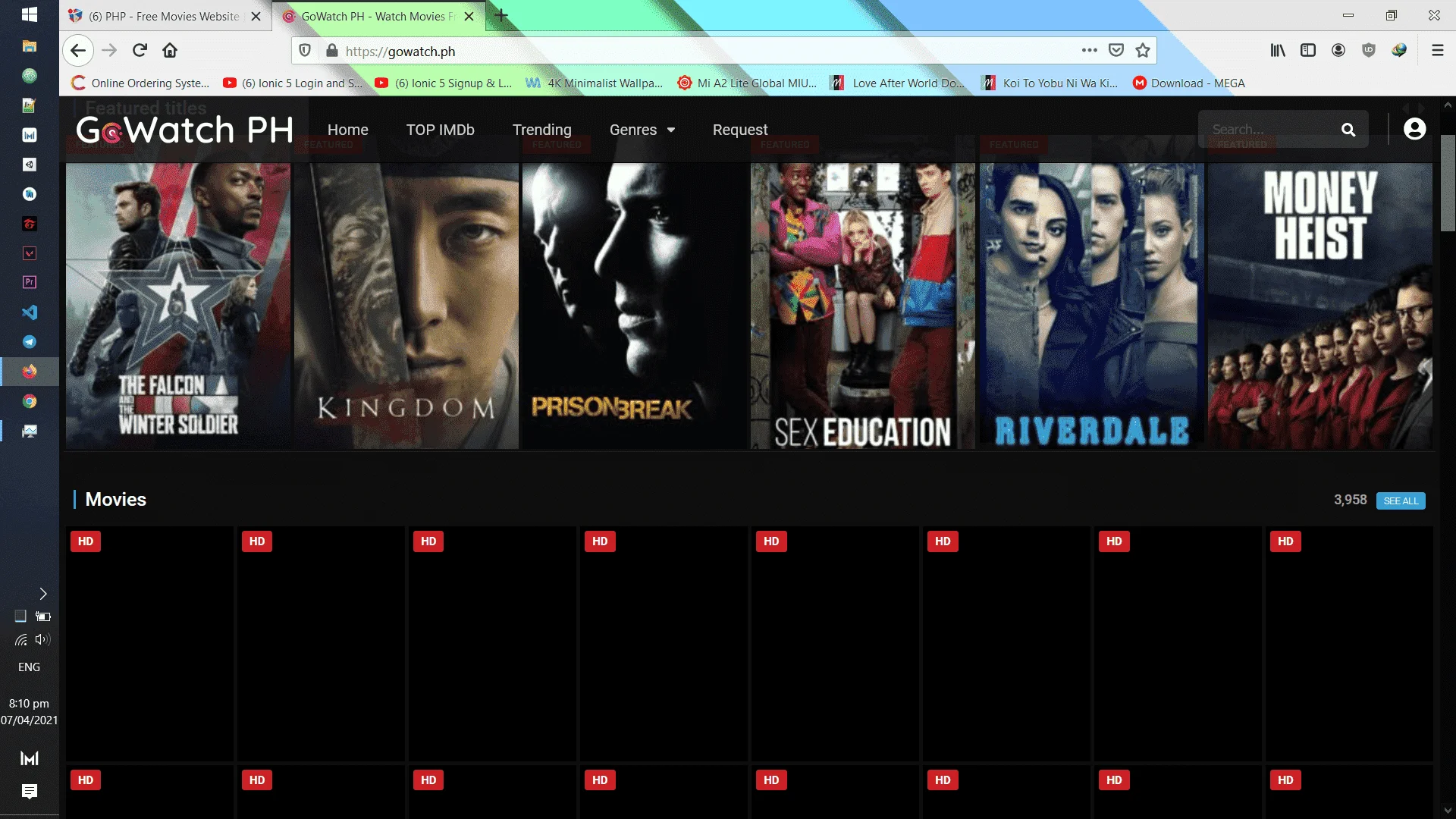The image size is (1456, 819).
Task: Open the Firefox hamburger application menu
Action: coord(1437,50)
